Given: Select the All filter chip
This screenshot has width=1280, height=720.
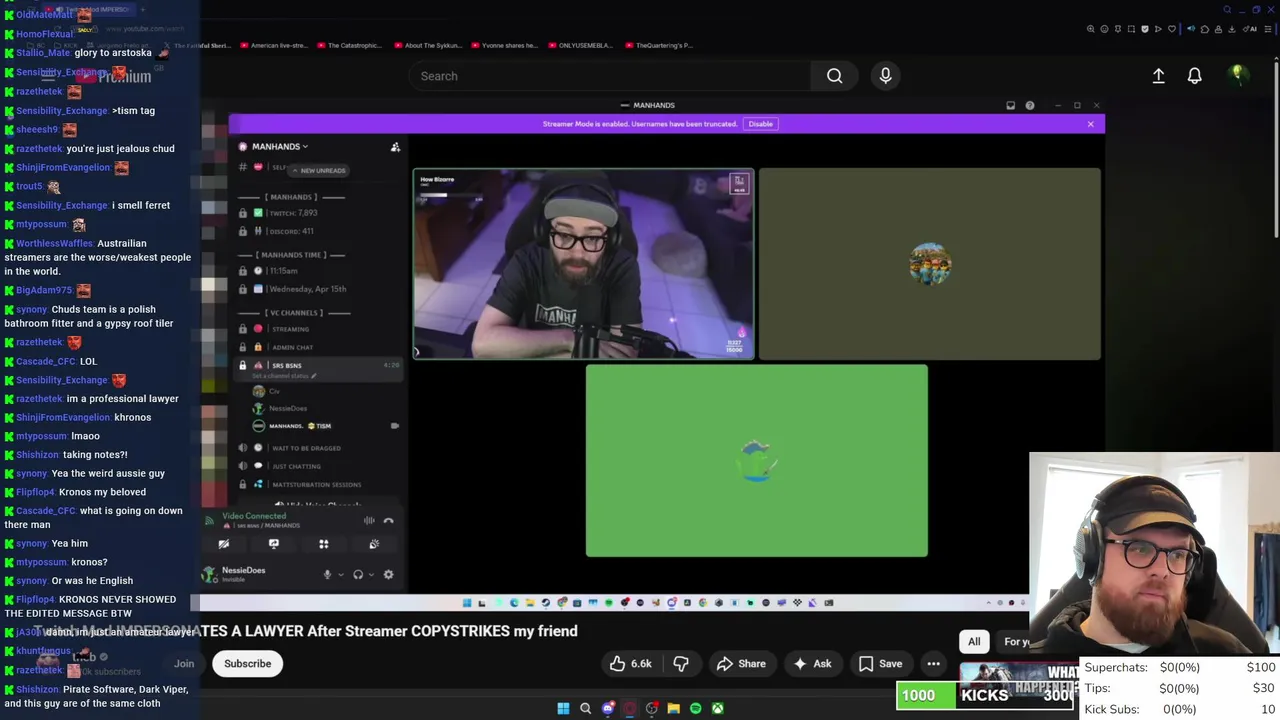Looking at the screenshot, I should (974, 642).
